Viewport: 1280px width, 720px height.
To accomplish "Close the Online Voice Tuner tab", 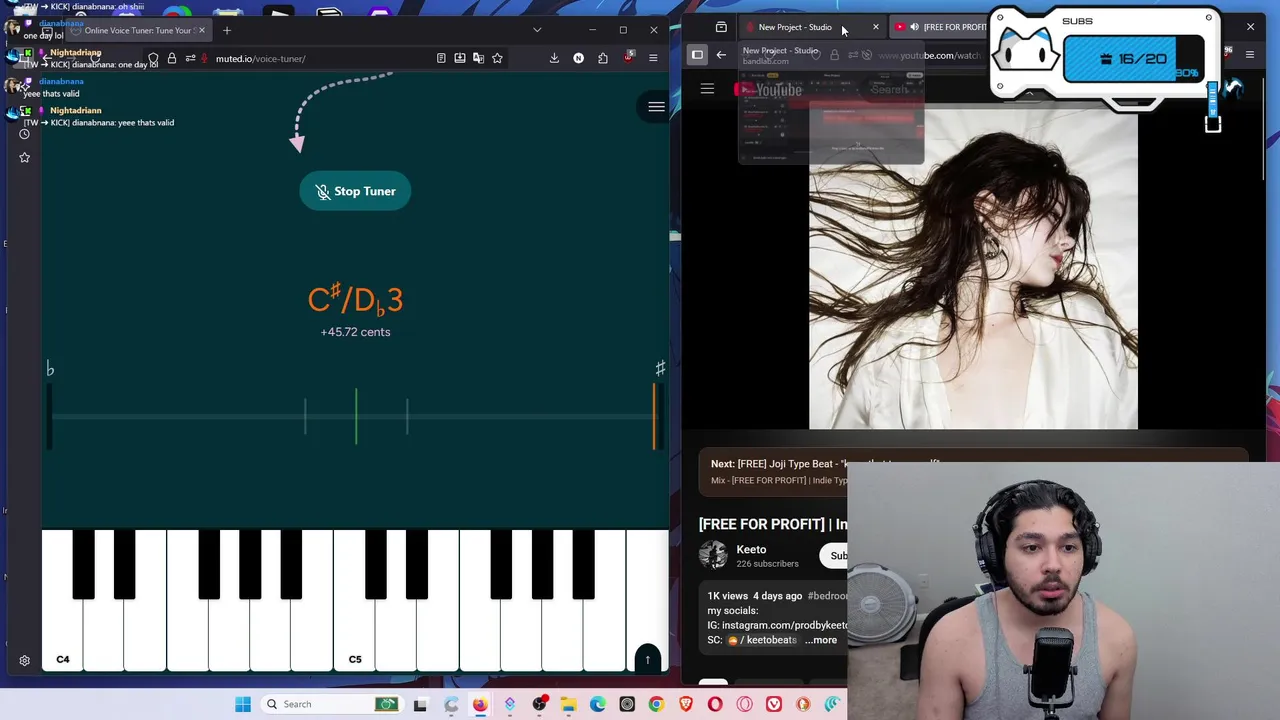I will click(x=201, y=30).
